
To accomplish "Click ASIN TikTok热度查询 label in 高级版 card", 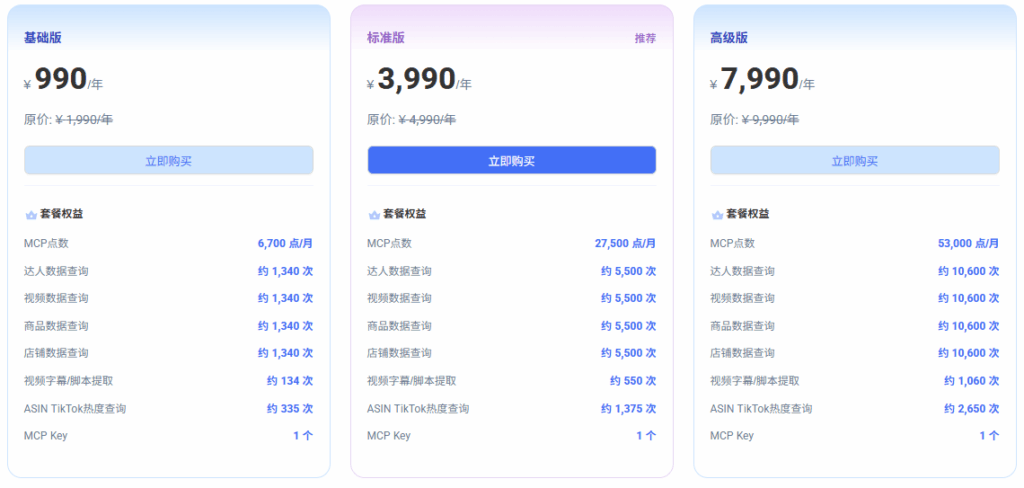I will pyautogui.click(x=761, y=409).
